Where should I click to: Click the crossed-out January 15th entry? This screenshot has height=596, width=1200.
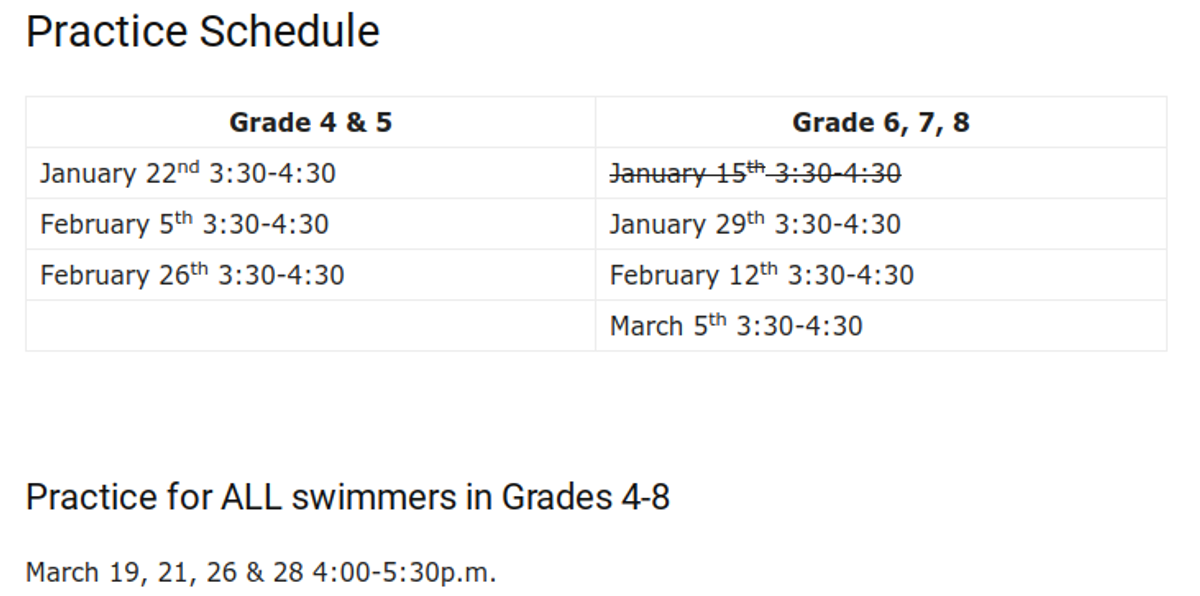(755, 173)
